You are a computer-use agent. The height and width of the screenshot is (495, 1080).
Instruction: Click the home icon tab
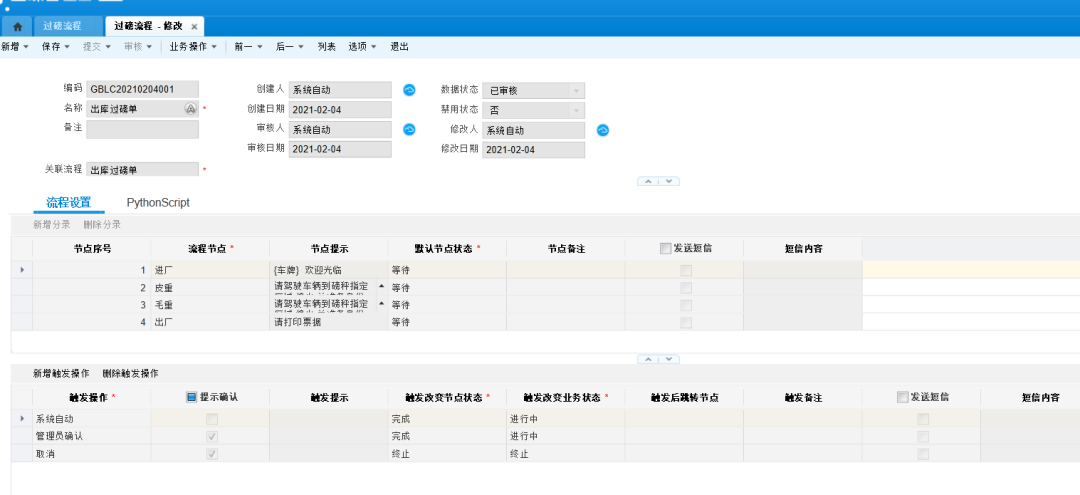tap(17, 26)
